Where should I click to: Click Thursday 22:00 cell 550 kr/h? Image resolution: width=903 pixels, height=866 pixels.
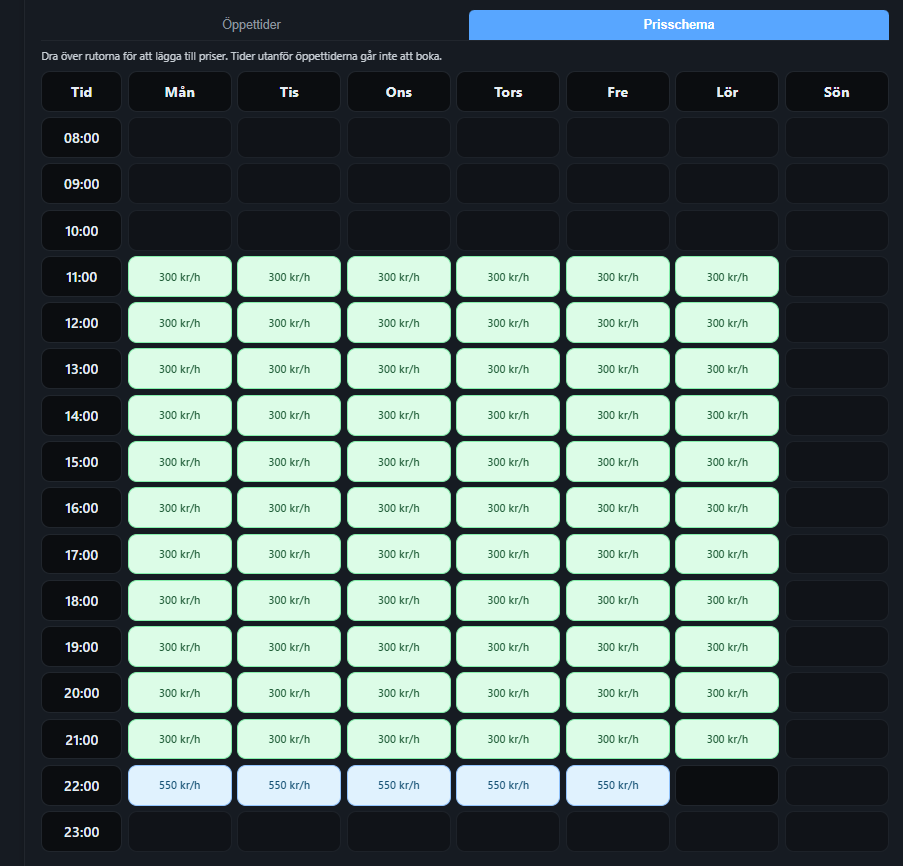pyautogui.click(x=508, y=785)
